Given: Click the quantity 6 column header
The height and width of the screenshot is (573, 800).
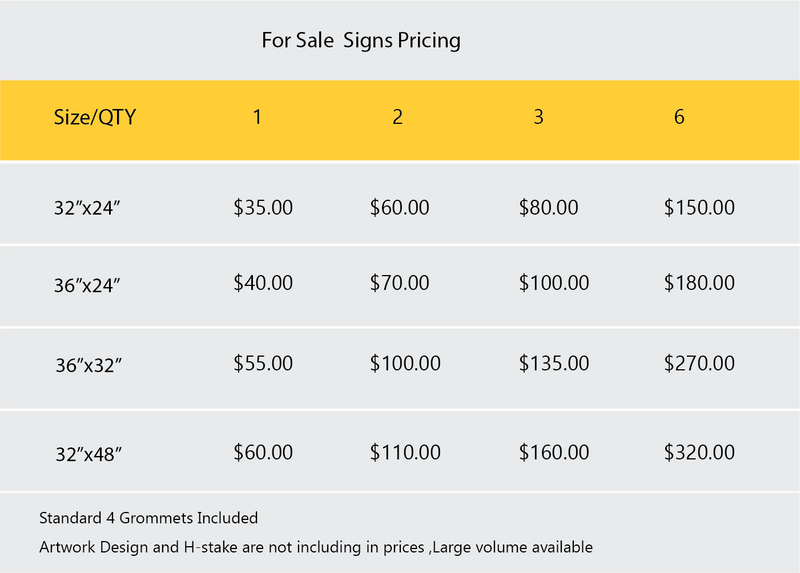Looking at the screenshot, I should 679,116.
